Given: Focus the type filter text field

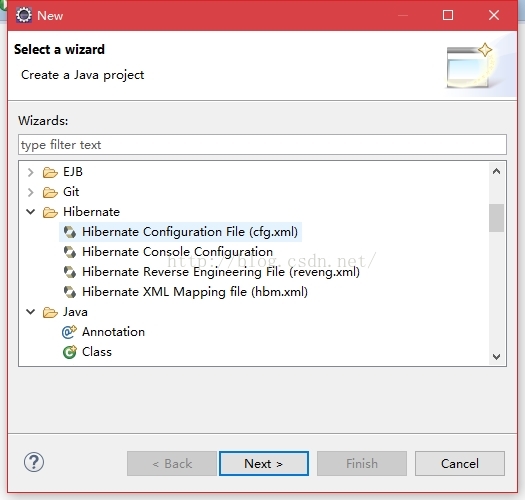Looking at the screenshot, I should [262, 145].
